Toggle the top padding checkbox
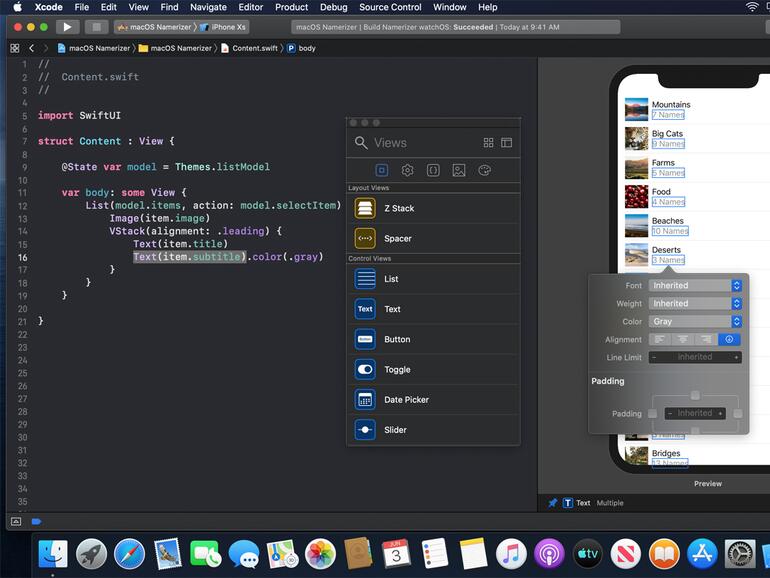The image size is (770, 578). [695, 395]
